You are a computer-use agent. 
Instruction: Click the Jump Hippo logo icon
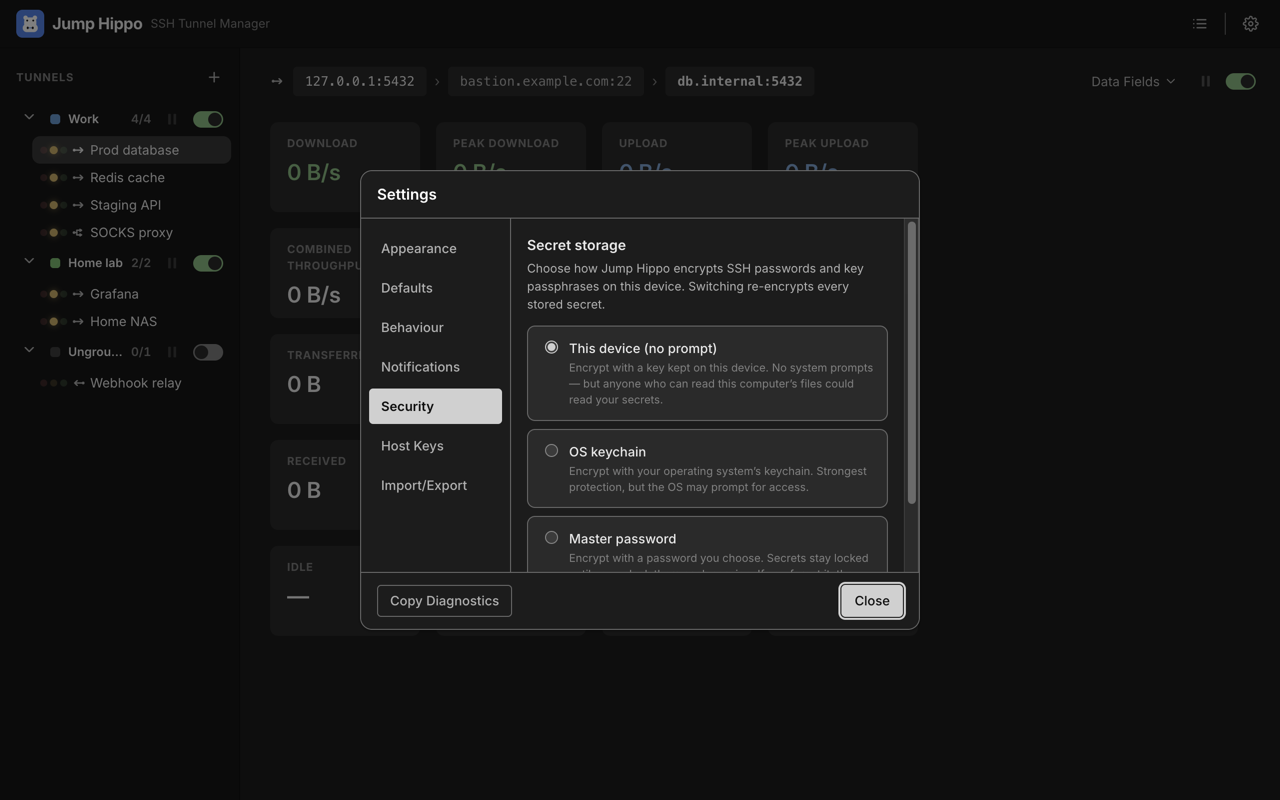(30, 23)
